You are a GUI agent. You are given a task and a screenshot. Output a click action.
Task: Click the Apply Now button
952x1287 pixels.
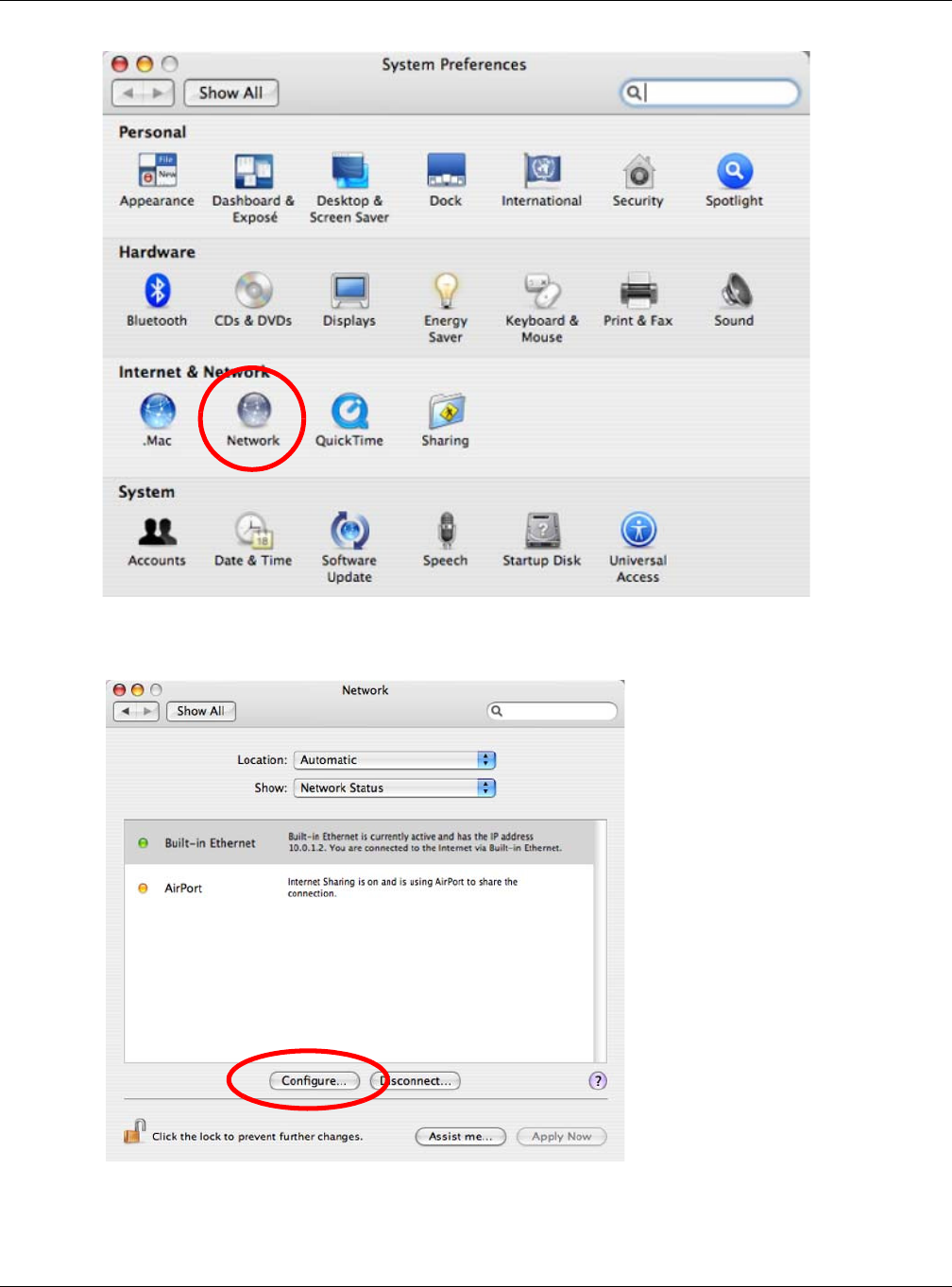(x=562, y=1137)
